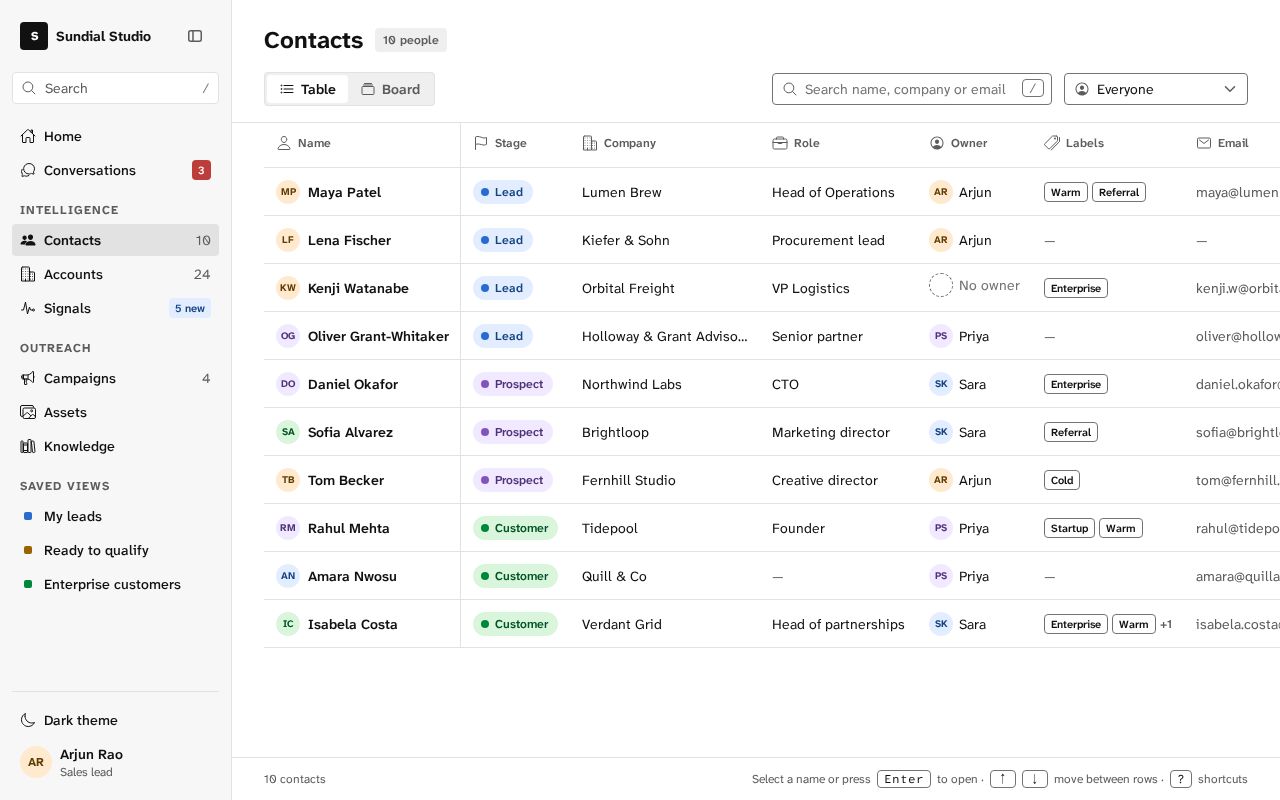Open Conversations in the sidebar
The width and height of the screenshot is (1280, 800).
[x=115, y=170]
